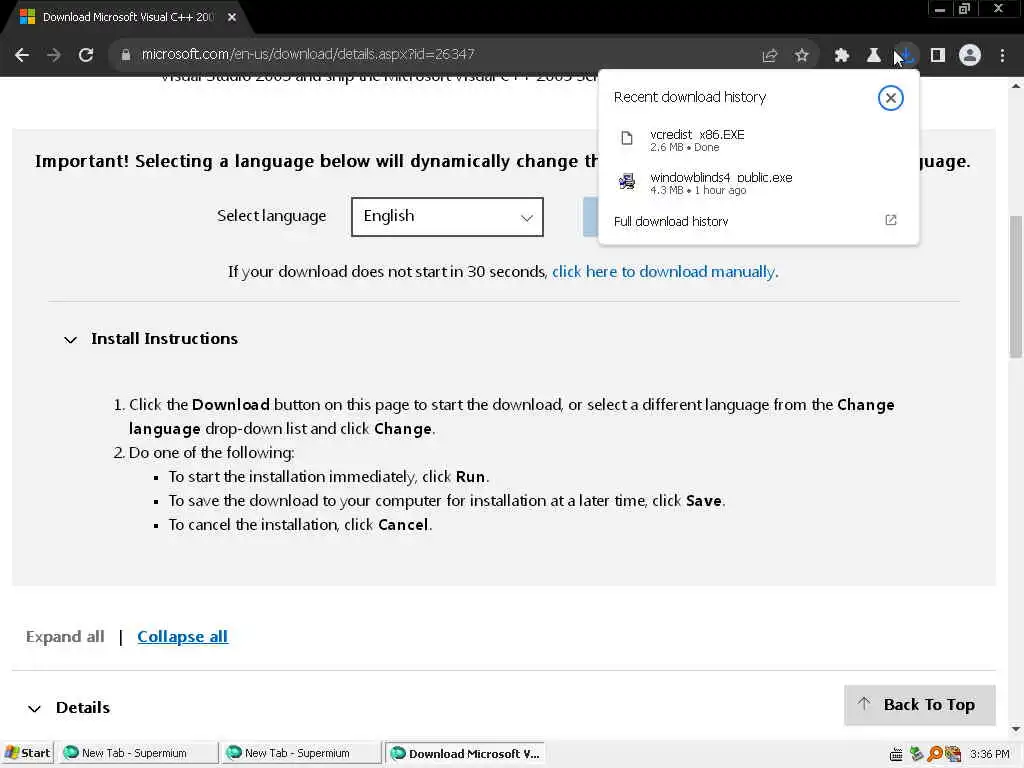The width and height of the screenshot is (1024, 768).
Task: Click the address bar URL
Action: 308,54
